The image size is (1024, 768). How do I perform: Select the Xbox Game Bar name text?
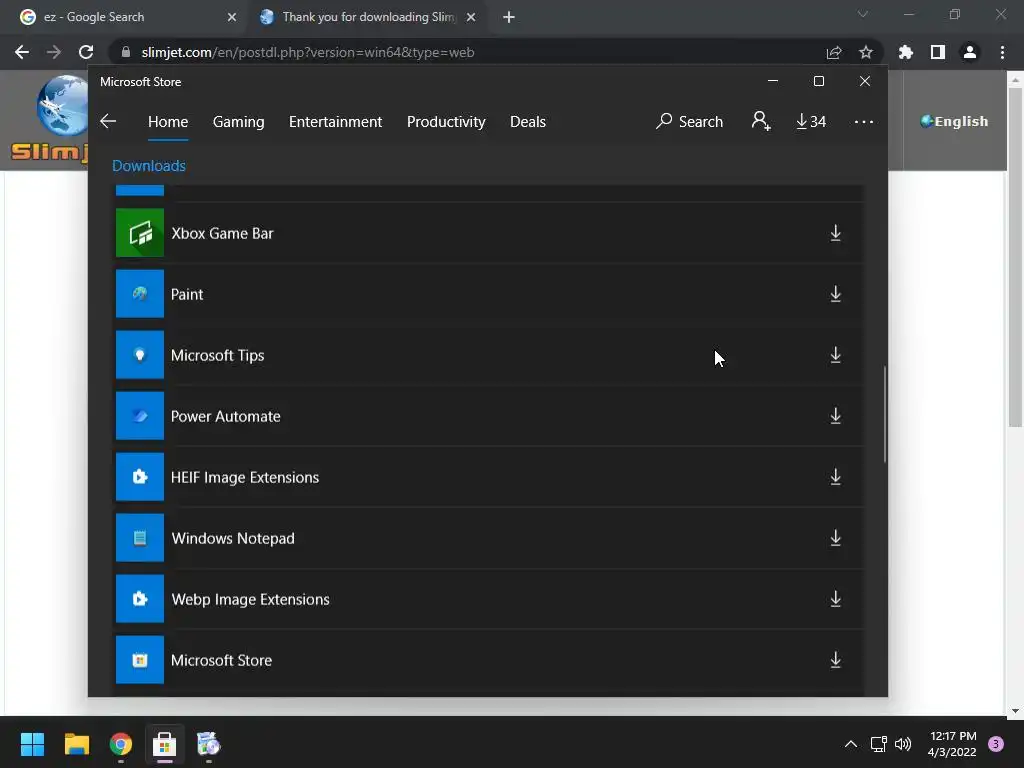[x=222, y=233]
